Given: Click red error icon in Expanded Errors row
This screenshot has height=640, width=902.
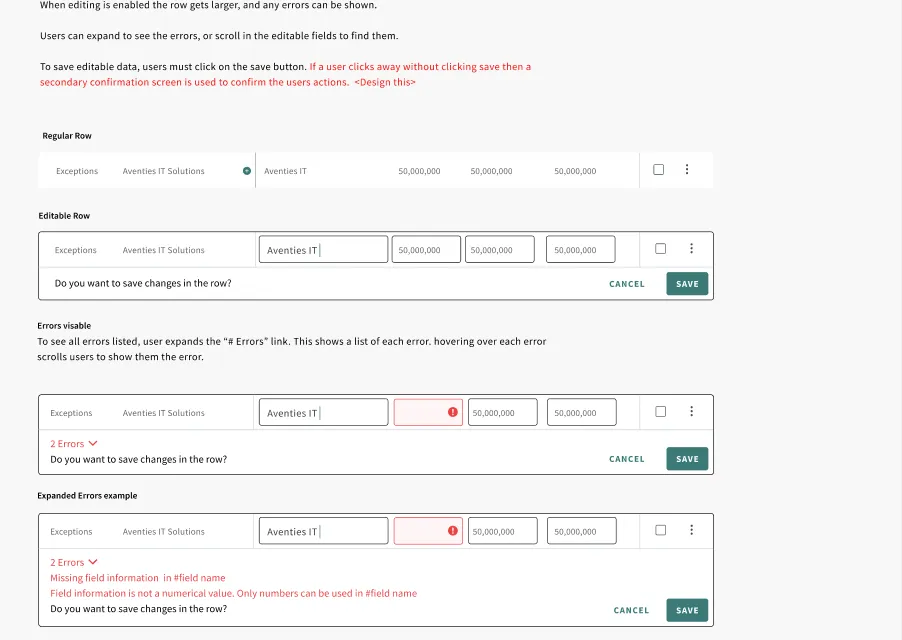Looking at the screenshot, I should [453, 530].
